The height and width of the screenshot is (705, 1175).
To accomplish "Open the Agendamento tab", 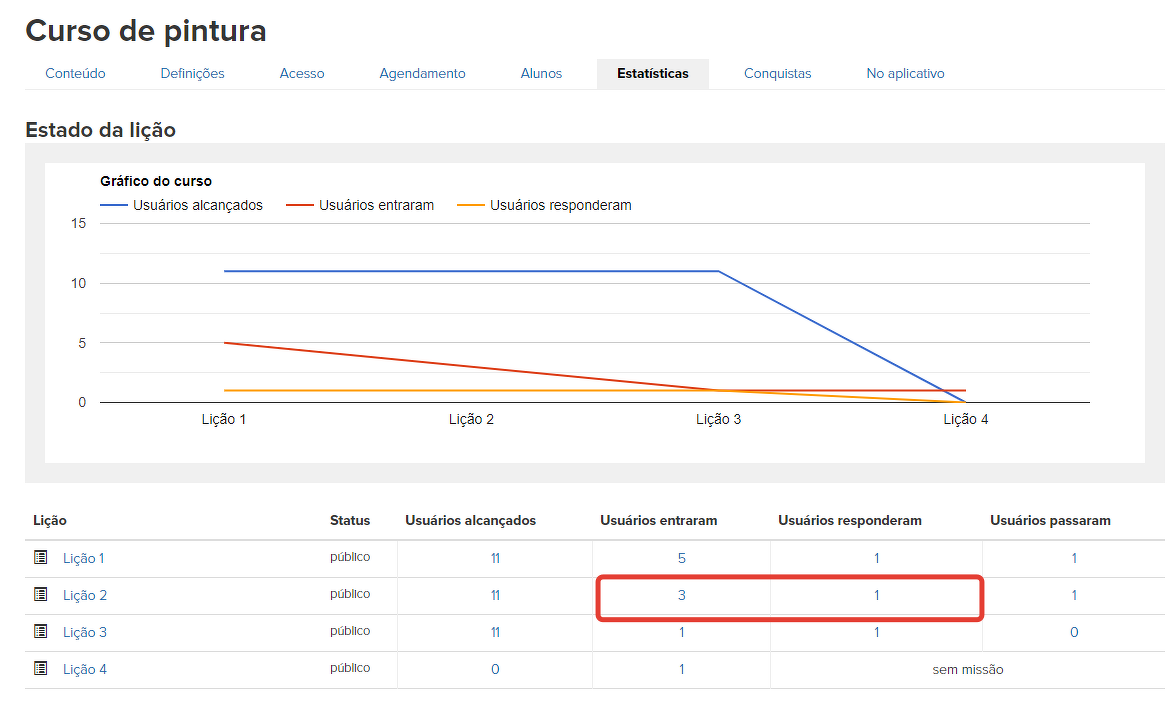I will 422,73.
